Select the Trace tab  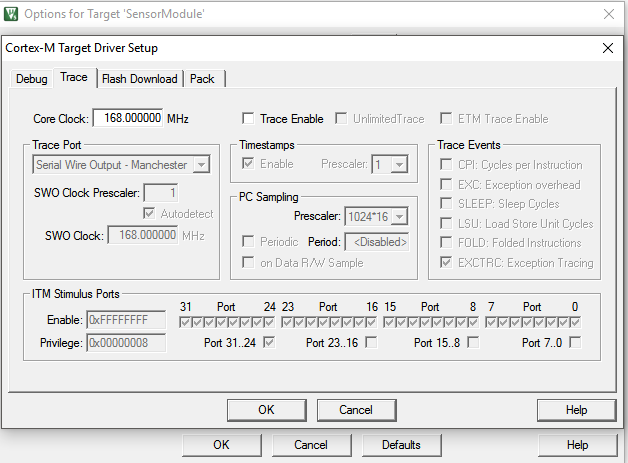pyautogui.click(x=74, y=77)
